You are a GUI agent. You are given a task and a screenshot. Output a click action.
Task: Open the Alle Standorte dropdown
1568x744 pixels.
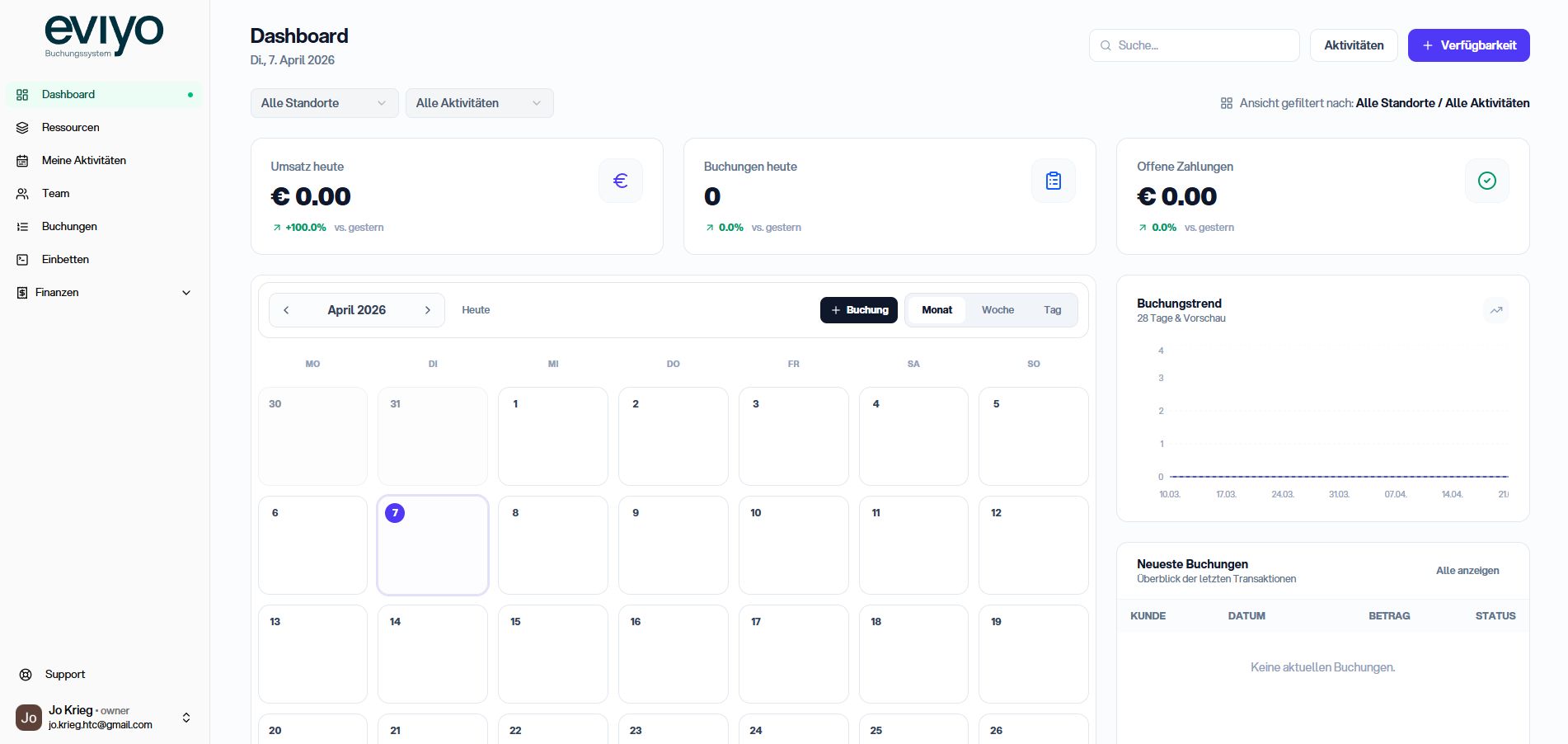pos(324,103)
